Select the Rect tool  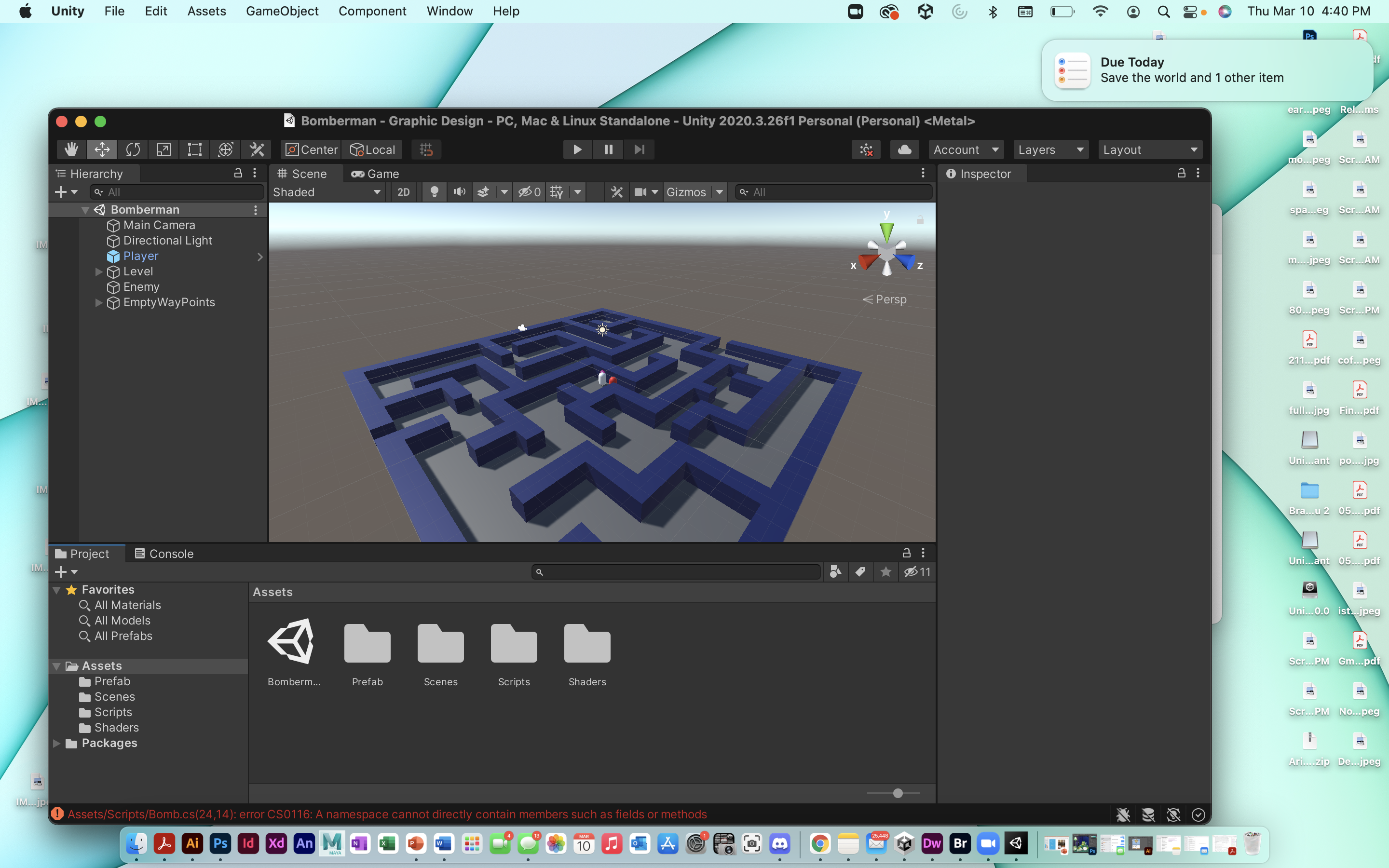pyautogui.click(x=194, y=150)
